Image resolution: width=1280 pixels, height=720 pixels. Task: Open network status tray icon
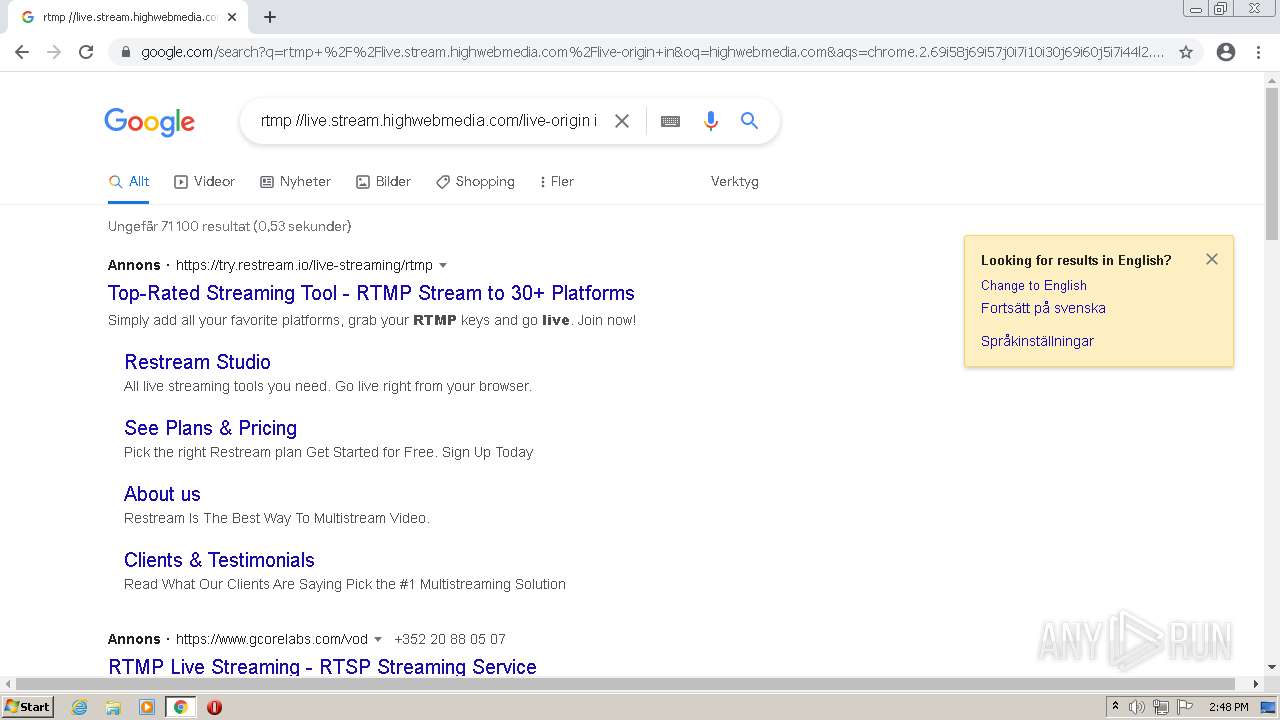(1161, 707)
